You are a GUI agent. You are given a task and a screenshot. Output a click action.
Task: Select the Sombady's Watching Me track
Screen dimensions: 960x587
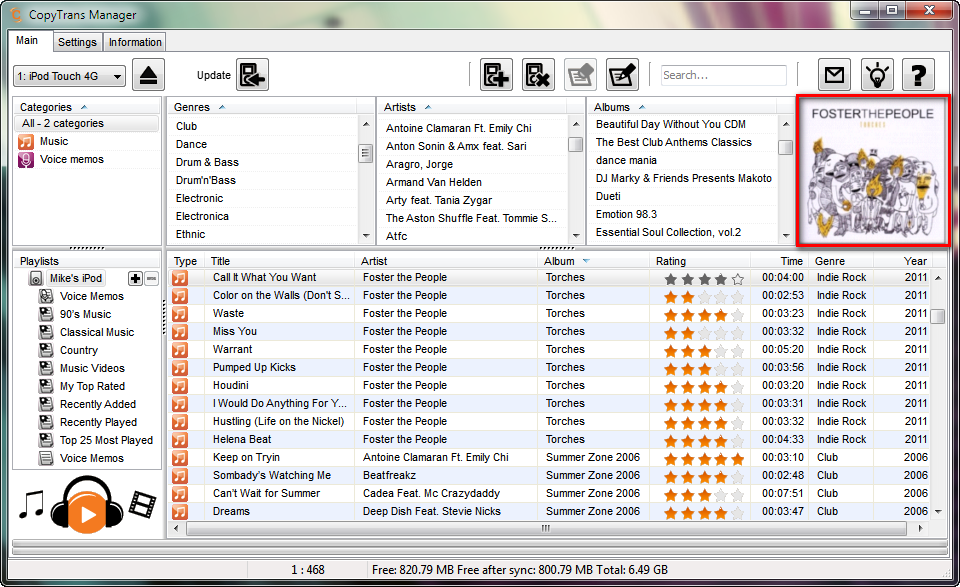272,476
